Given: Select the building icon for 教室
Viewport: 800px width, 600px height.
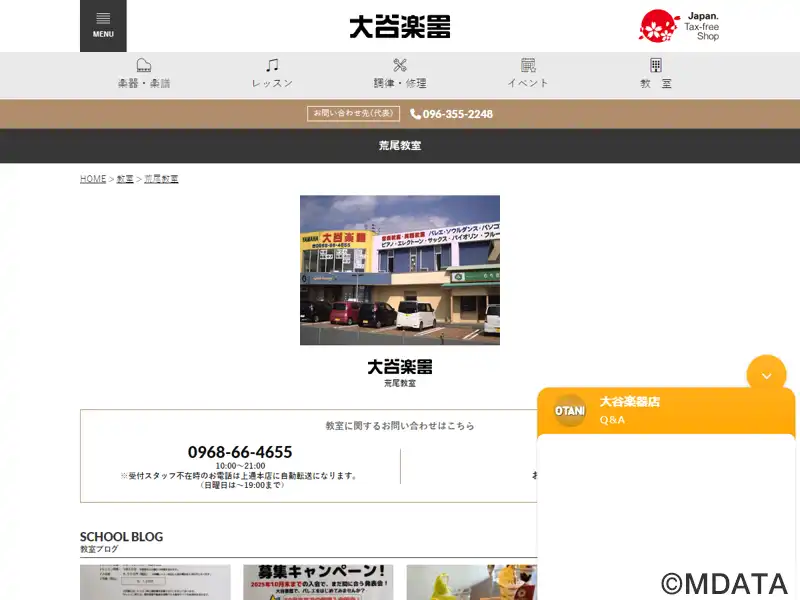Looking at the screenshot, I should click(656, 65).
